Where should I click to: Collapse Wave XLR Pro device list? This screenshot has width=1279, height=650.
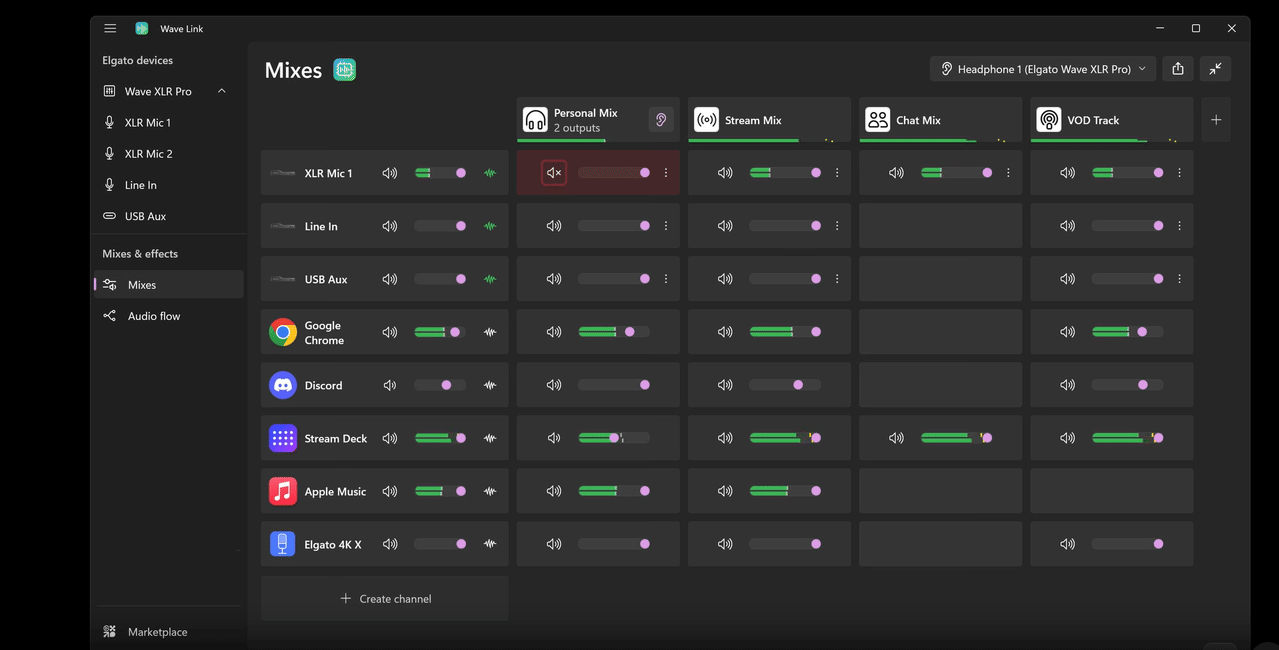222,91
